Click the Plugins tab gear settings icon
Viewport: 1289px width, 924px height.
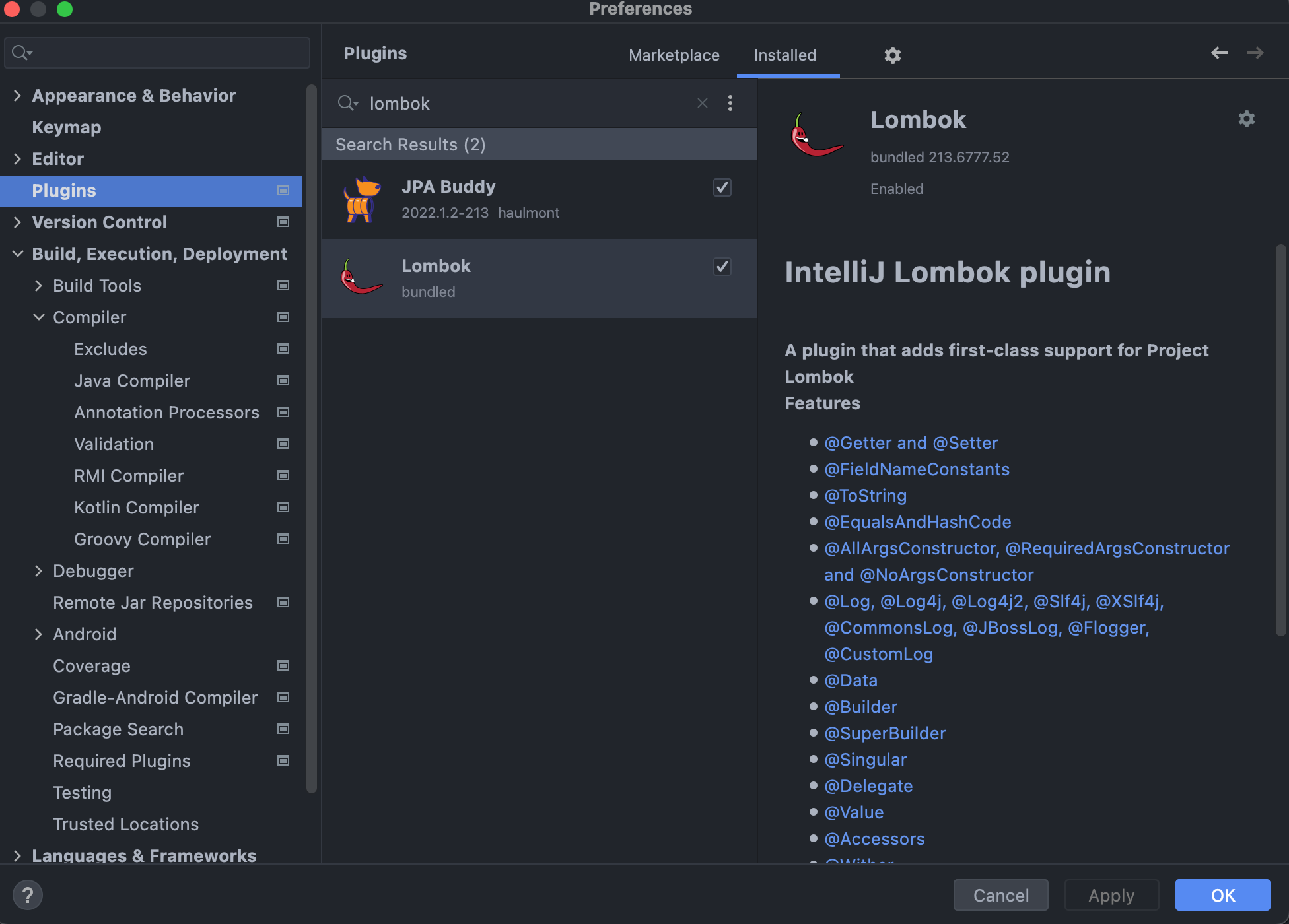tap(892, 55)
